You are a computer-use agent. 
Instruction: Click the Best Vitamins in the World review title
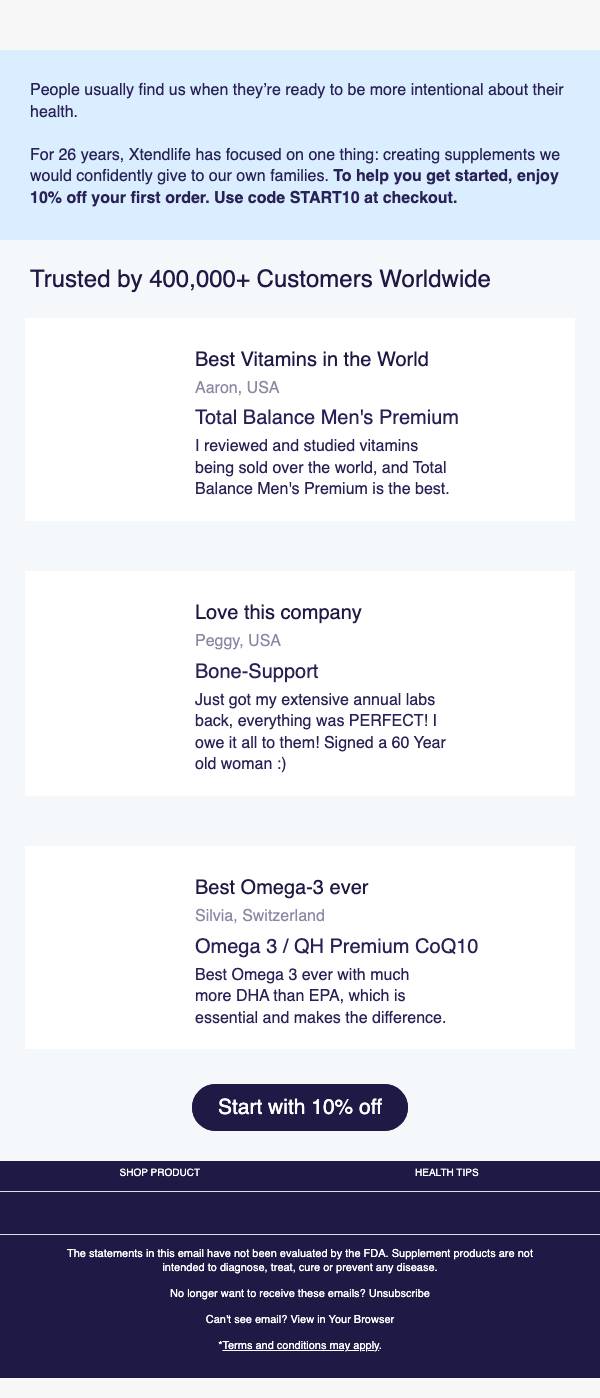312,359
